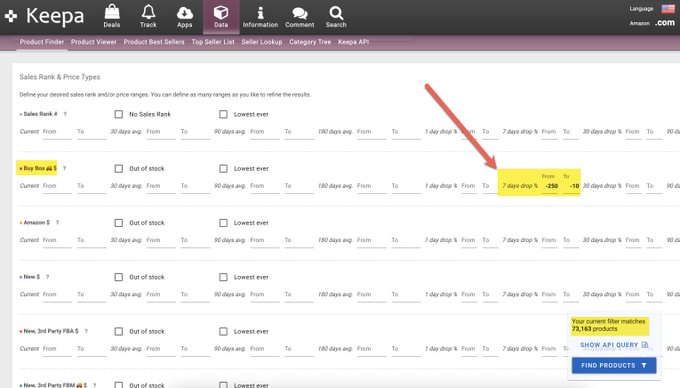Image resolution: width=680 pixels, height=388 pixels.
Task: Switch to Top Seller List tab
Action: [213, 42]
